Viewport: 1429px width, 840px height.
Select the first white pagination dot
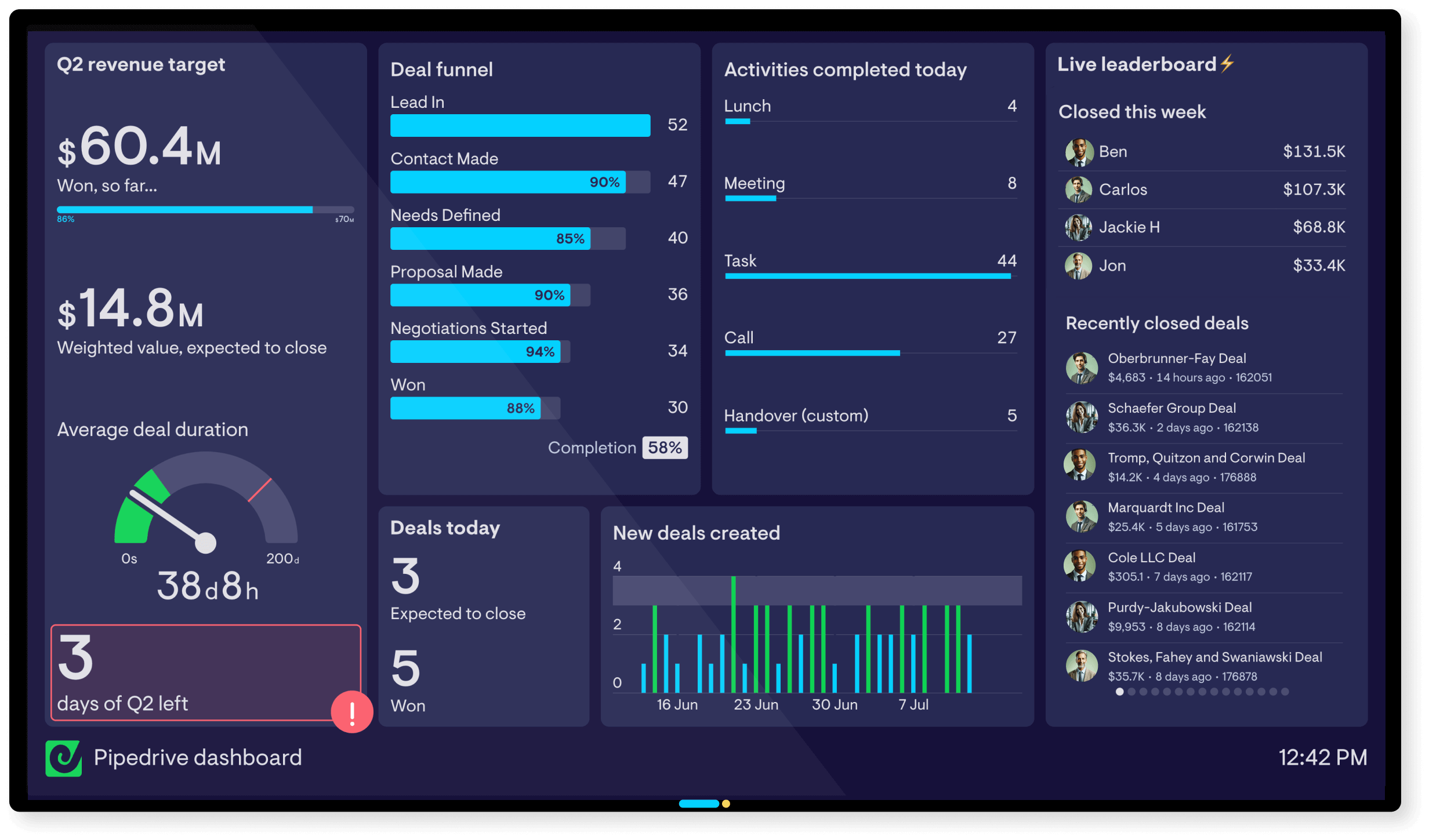coord(1119,692)
